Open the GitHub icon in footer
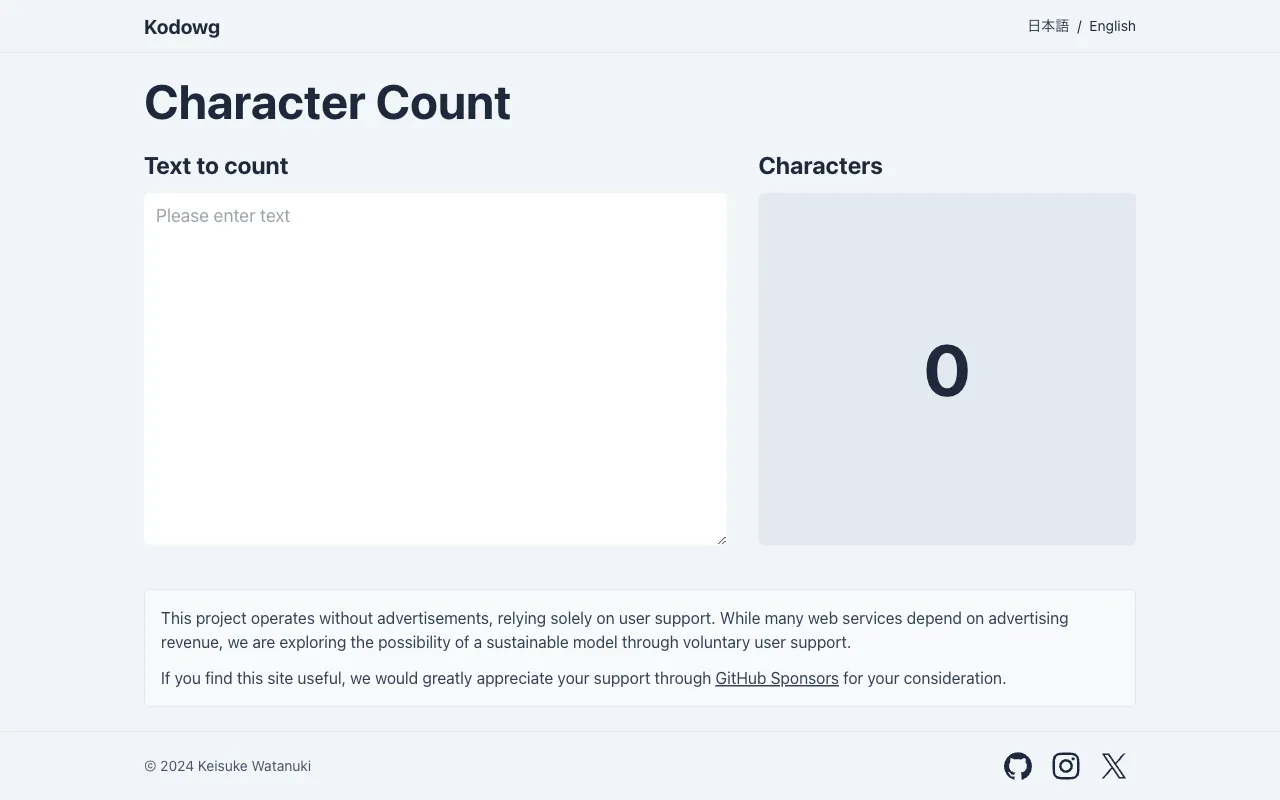 coord(1018,766)
